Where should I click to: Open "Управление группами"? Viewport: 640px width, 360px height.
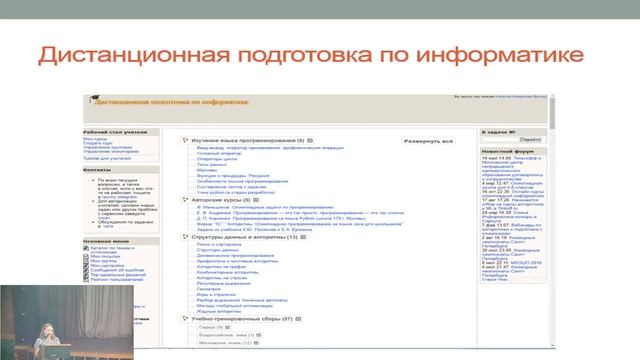tap(108, 147)
